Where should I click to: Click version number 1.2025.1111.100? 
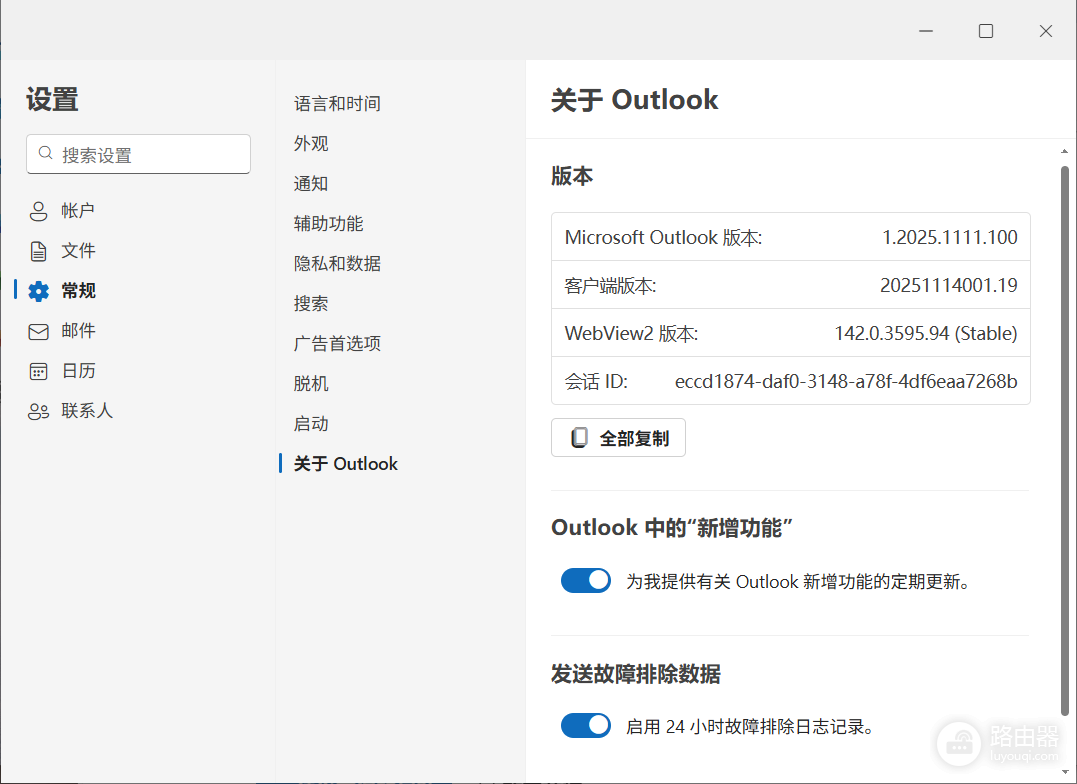(949, 238)
